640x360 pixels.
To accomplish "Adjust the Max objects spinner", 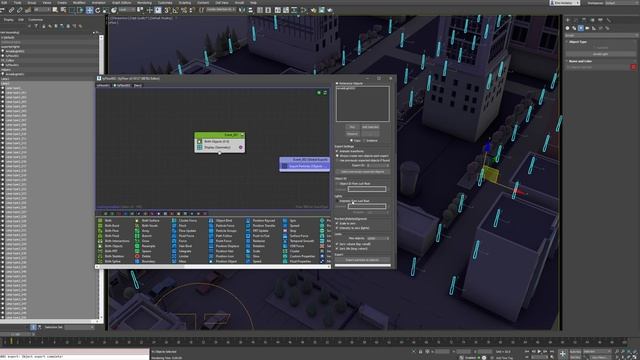I will click(x=378, y=238).
